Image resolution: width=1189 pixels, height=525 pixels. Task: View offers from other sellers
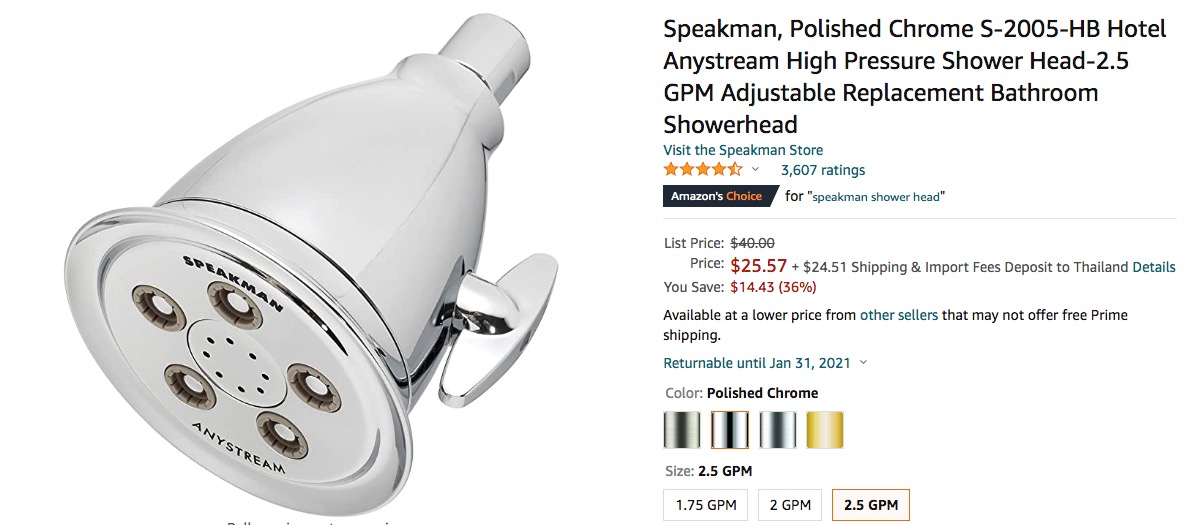pyautogui.click(x=899, y=315)
